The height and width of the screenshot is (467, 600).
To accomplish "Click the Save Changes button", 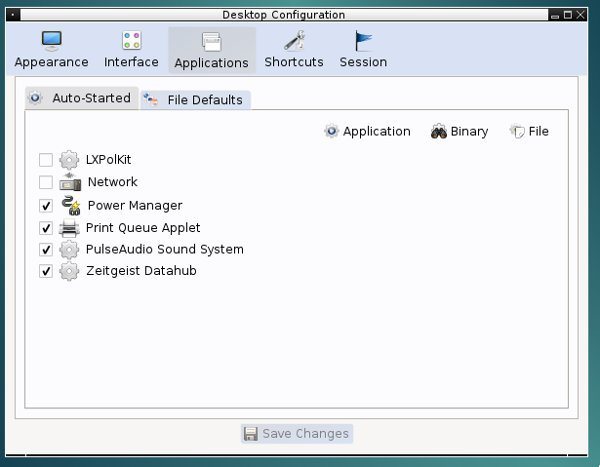I will [x=297, y=434].
